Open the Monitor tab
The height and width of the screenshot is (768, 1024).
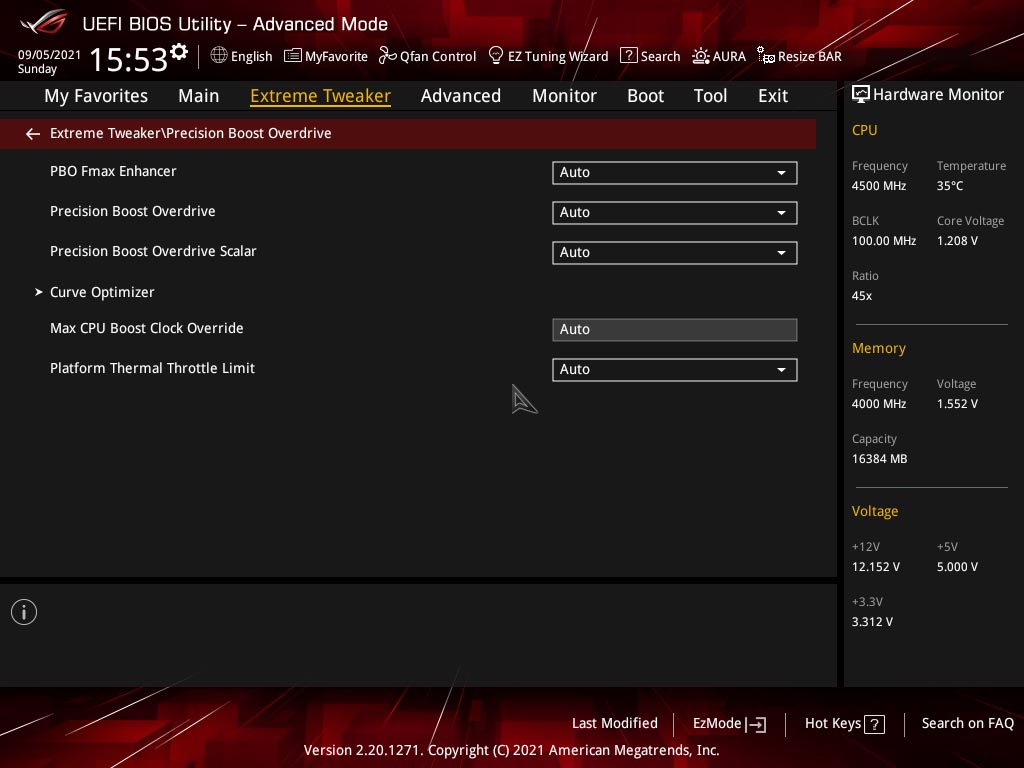[564, 96]
